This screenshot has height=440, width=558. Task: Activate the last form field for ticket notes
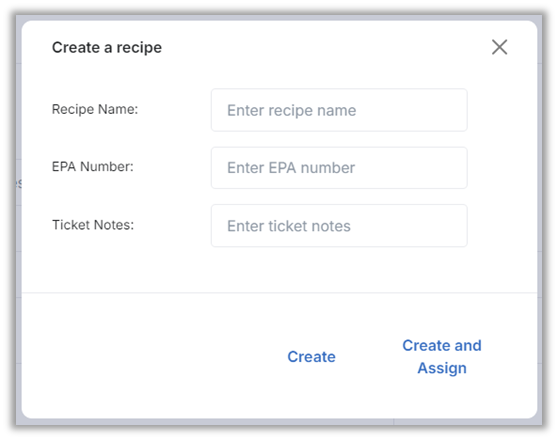pos(339,226)
